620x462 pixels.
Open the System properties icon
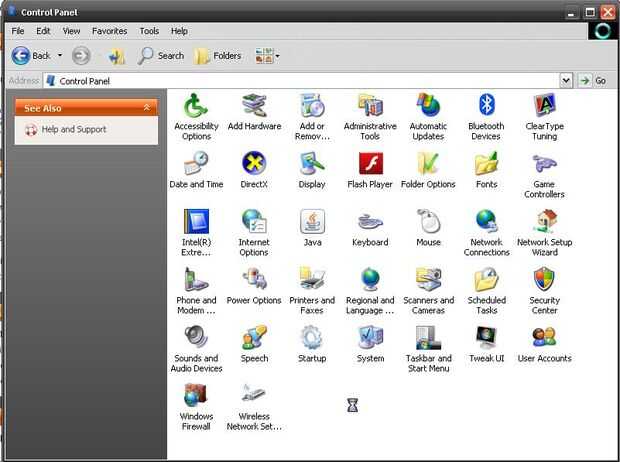coord(370,337)
